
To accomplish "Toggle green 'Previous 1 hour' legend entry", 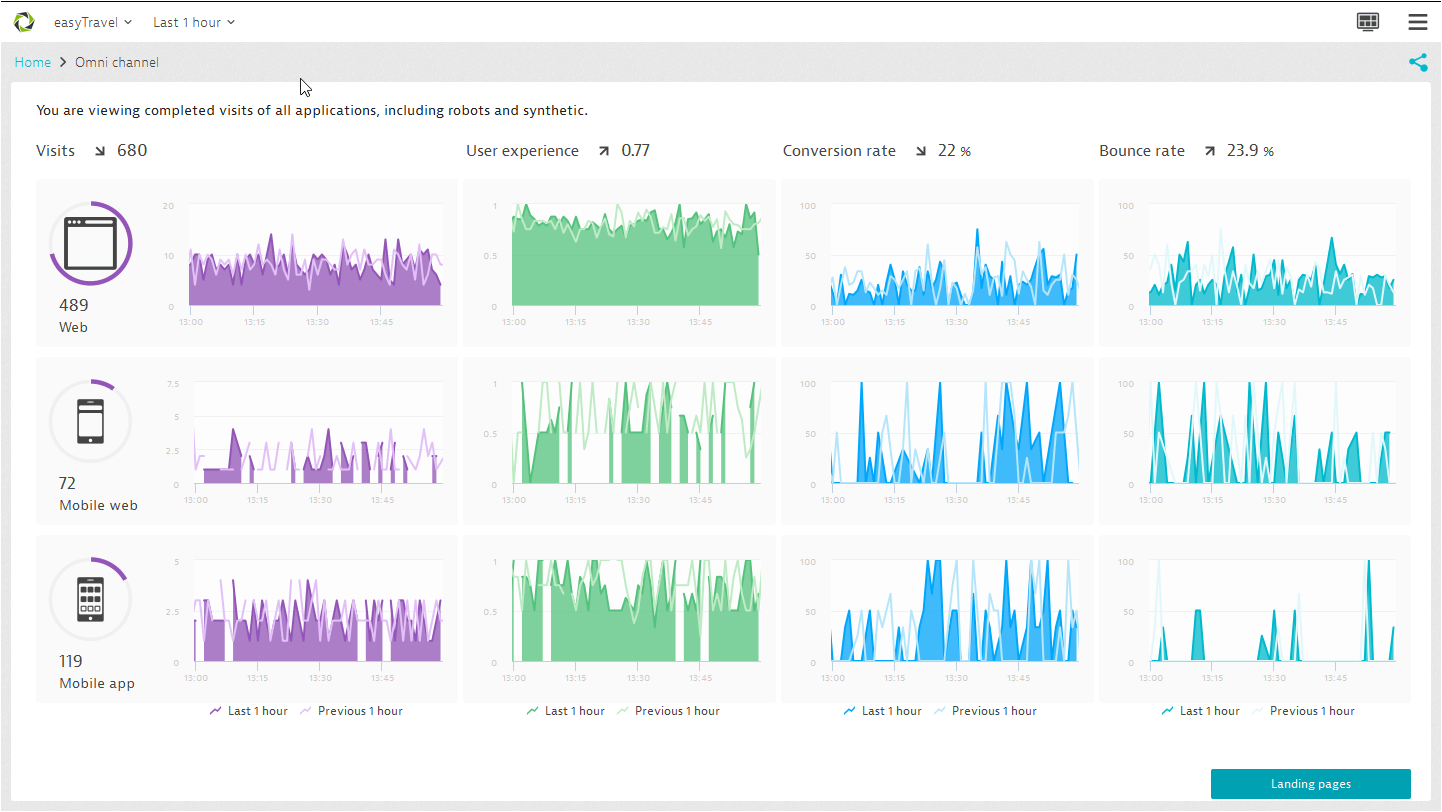I will coord(668,711).
